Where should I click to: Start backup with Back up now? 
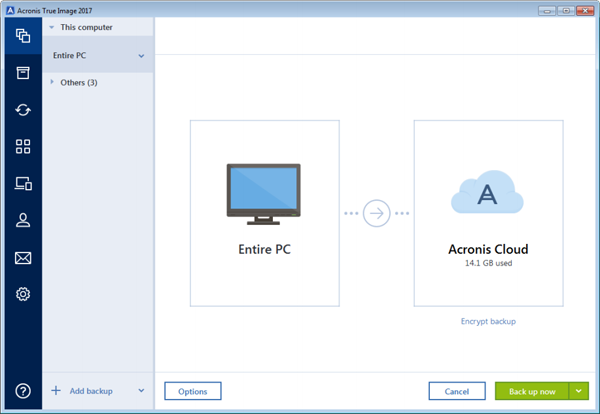click(x=531, y=391)
